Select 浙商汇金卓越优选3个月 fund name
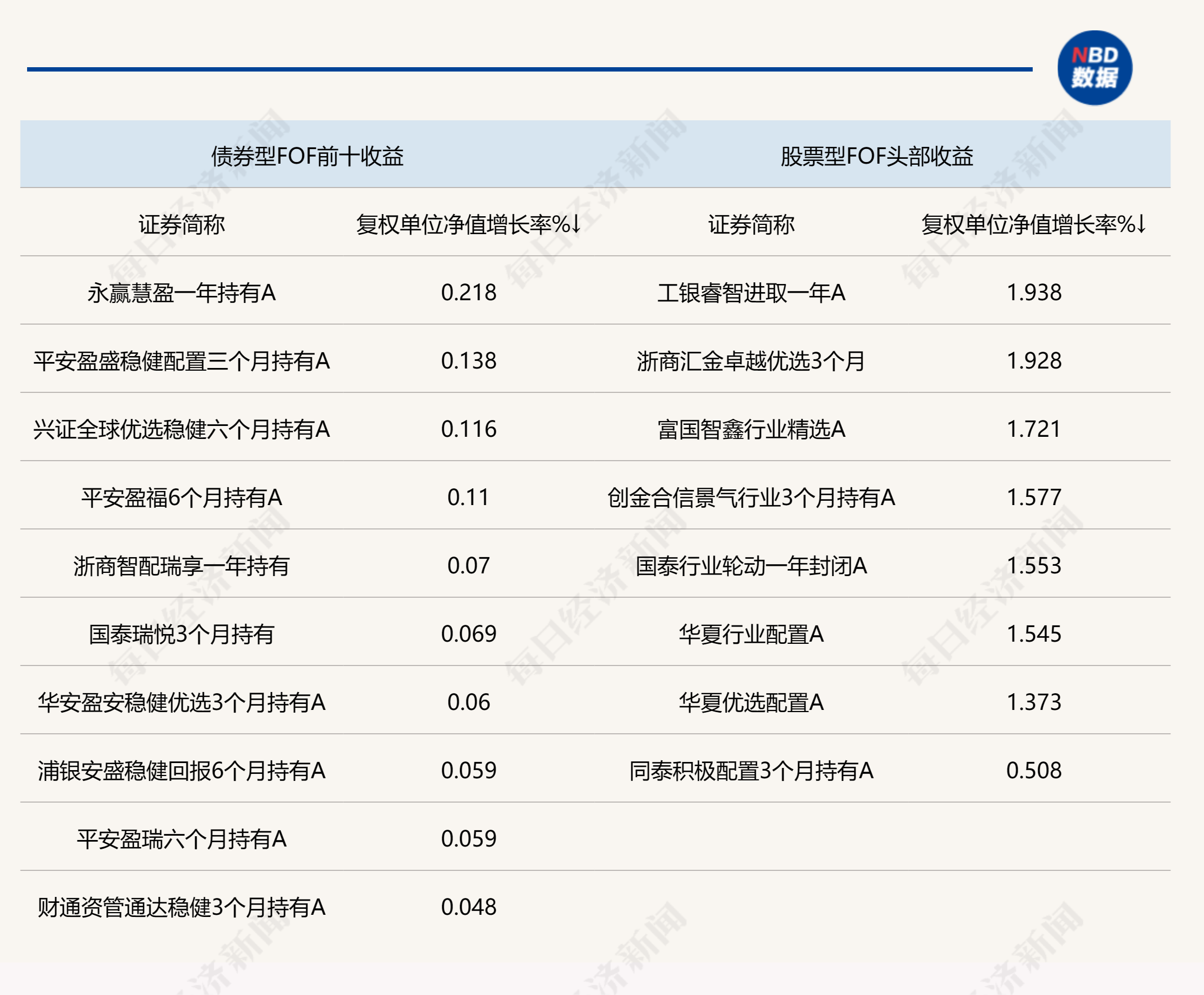The image size is (1204, 995). (x=752, y=360)
